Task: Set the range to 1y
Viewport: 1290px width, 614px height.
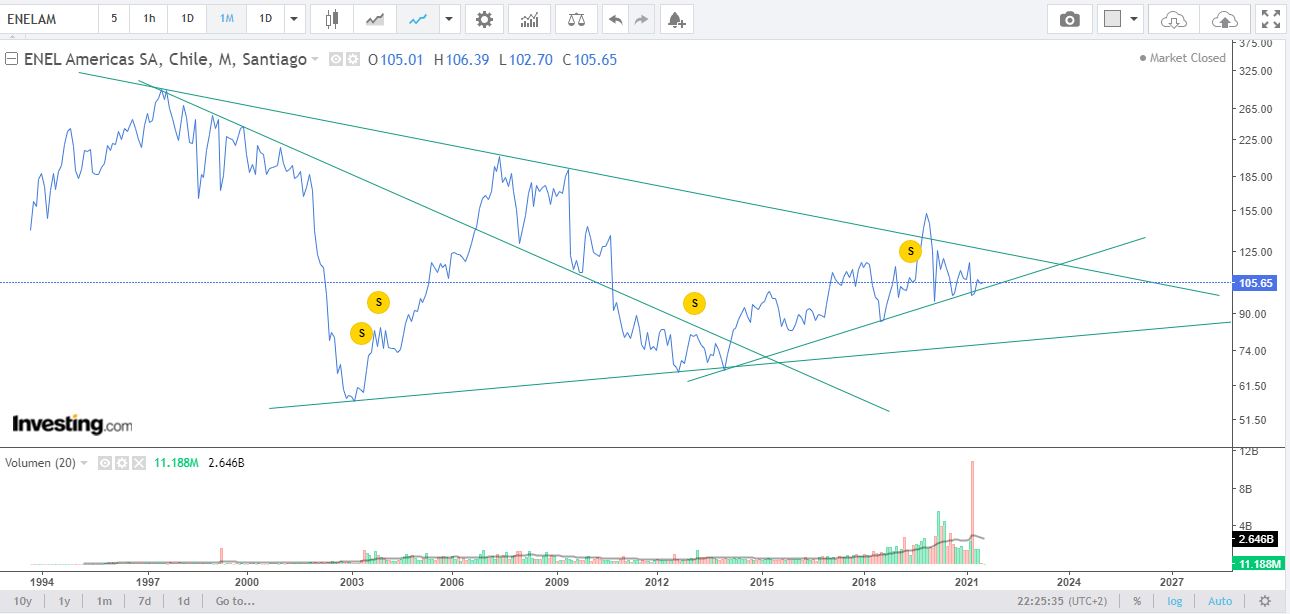Action: 64,601
